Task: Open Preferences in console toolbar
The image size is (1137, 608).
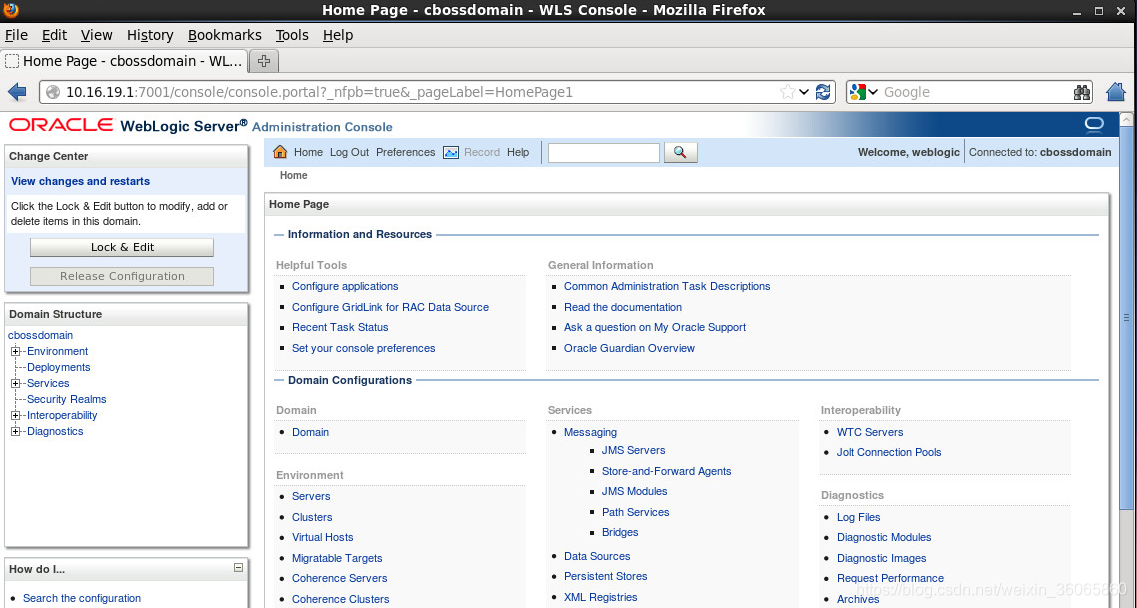Action: click(x=405, y=152)
